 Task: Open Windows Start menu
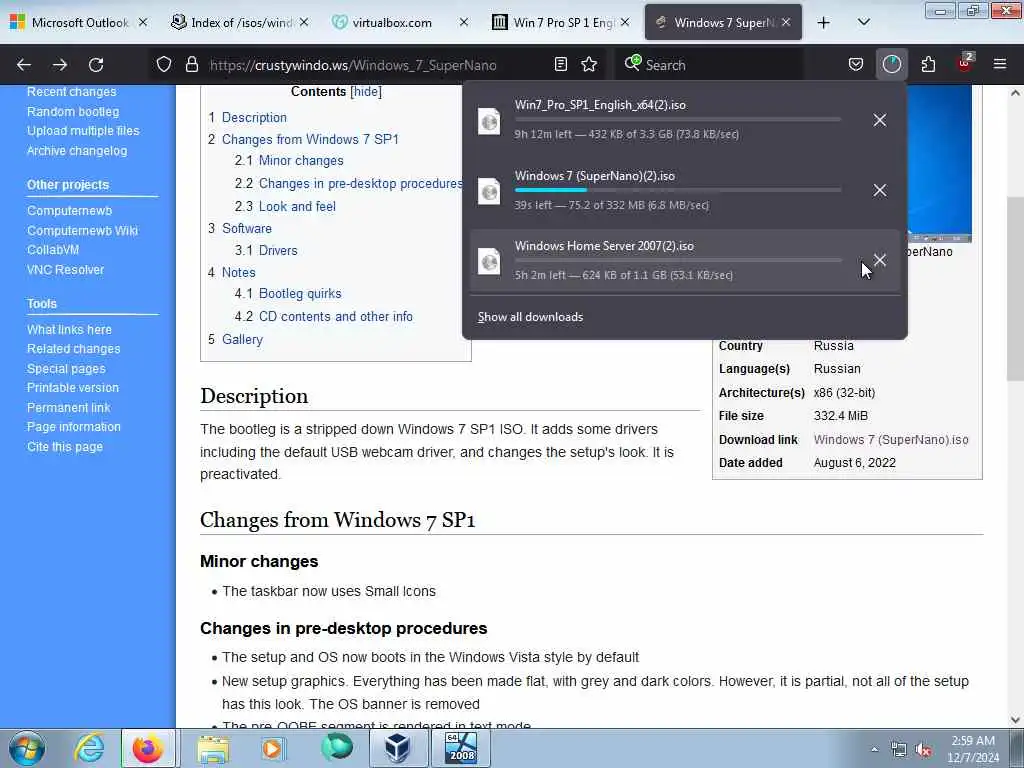[27, 748]
